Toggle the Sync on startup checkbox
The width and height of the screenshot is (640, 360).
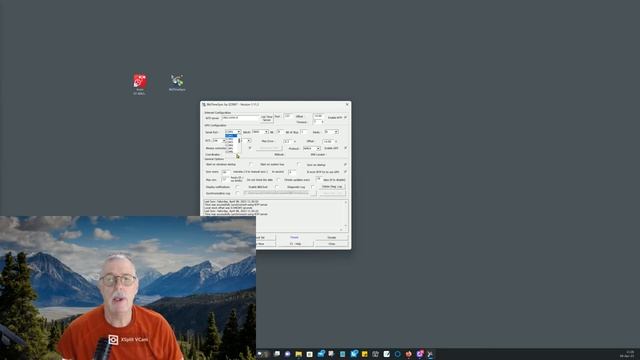pos(345,164)
